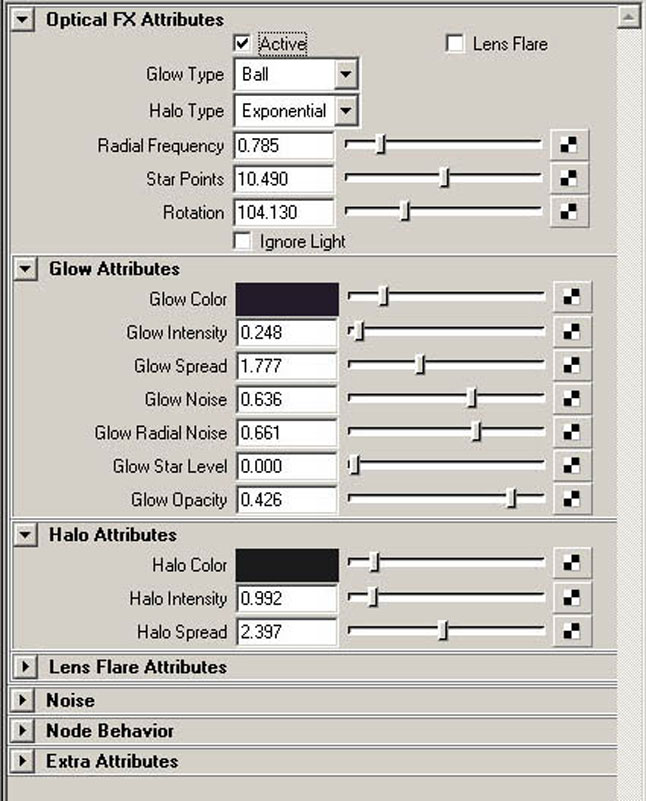This screenshot has height=801, width=646.
Task: Collapse the Glow Attributes section
Action: (26, 269)
